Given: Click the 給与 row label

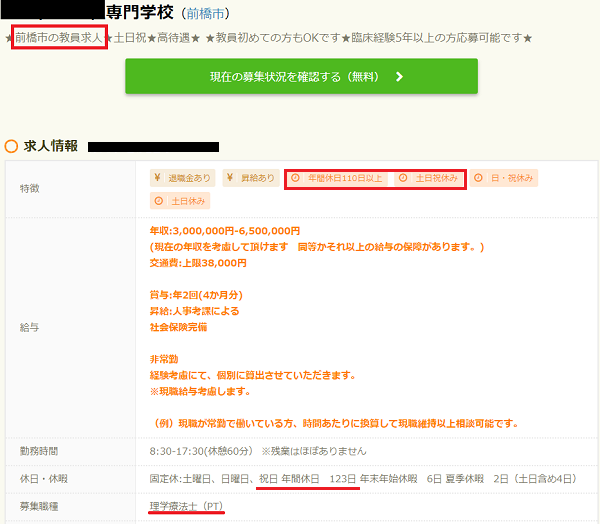Looking at the screenshot, I should point(29,328).
